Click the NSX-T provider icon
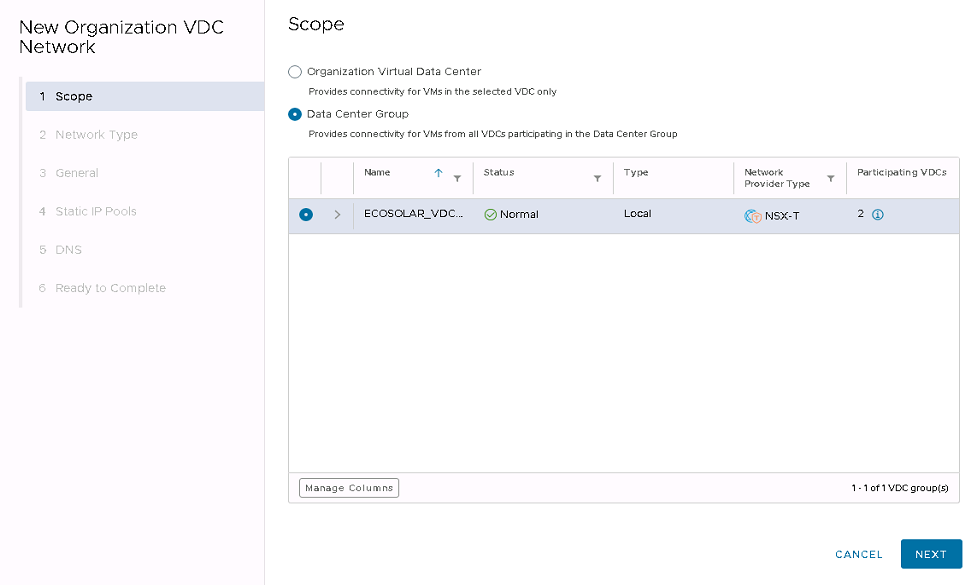 coord(753,216)
